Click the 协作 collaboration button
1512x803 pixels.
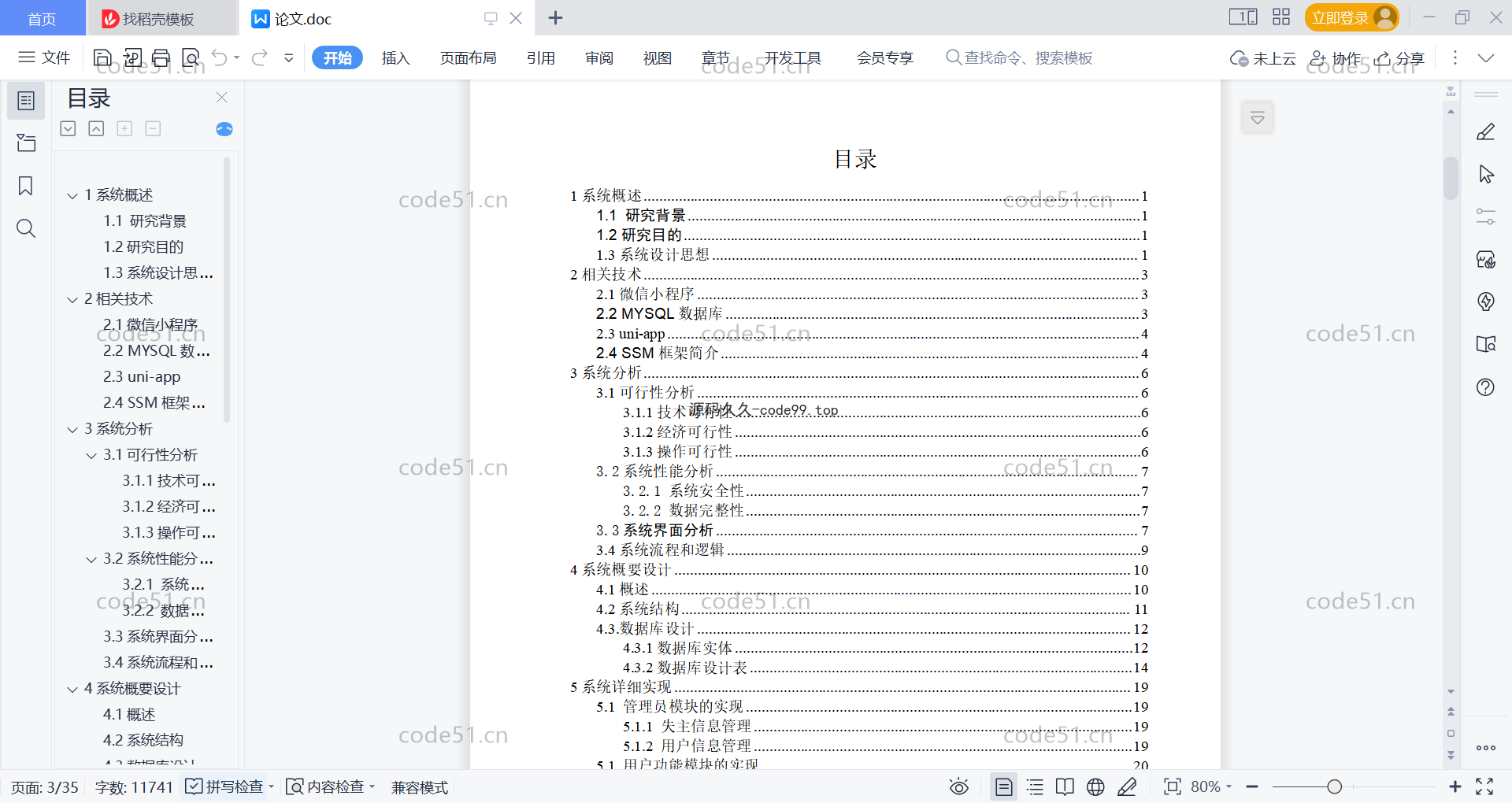click(1336, 57)
